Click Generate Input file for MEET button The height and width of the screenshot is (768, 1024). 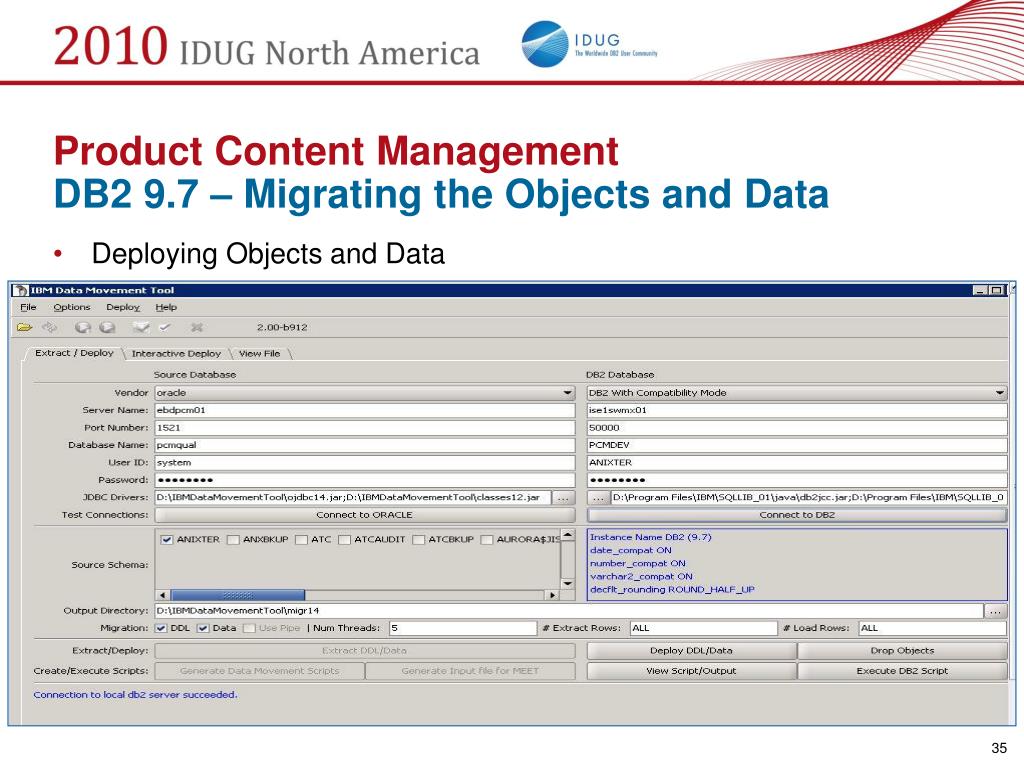pyautogui.click(x=470, y=671)
